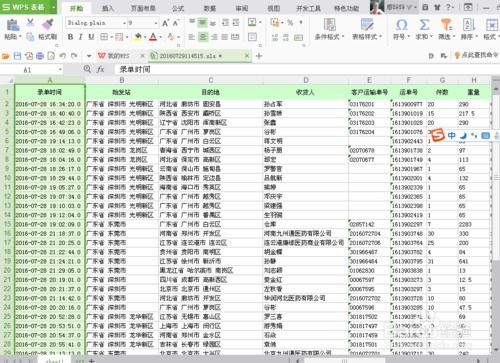Click the A-Z Sort icon
This screenshot has width=500, height=363.
coord(469,24)
